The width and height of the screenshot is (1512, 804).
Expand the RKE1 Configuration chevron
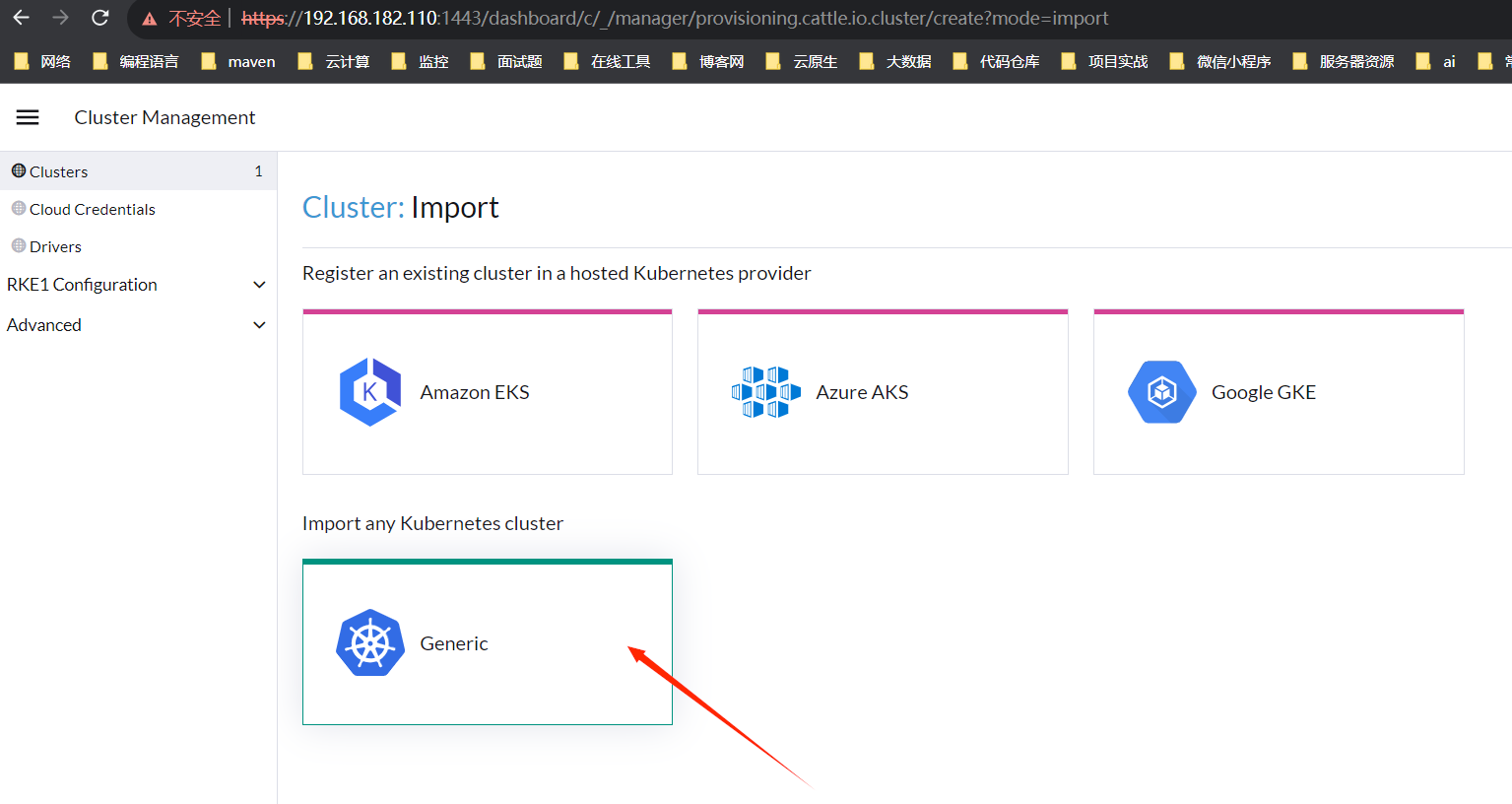[260, 285]
